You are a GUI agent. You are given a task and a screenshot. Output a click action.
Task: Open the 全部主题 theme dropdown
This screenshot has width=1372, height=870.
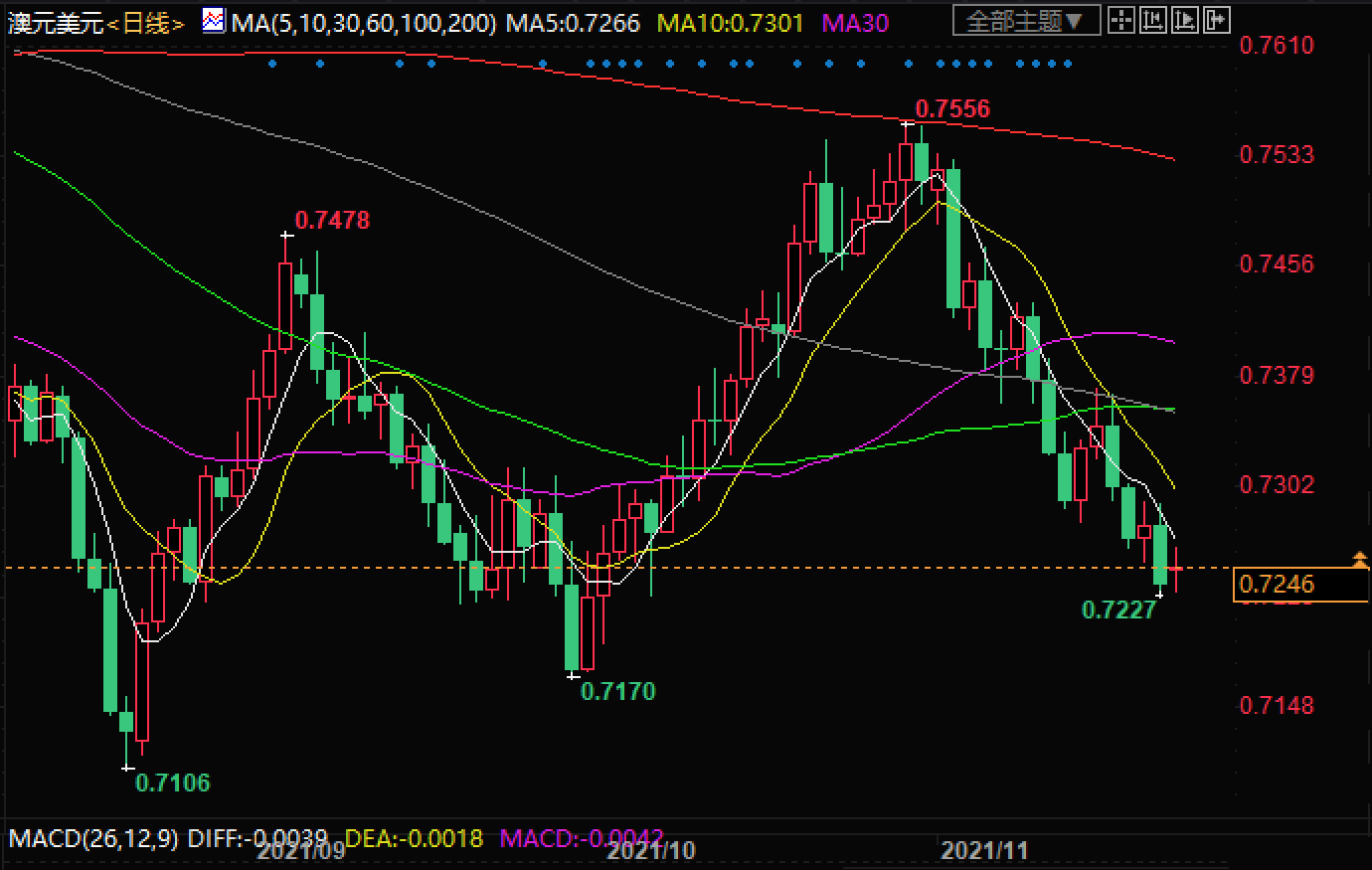(1026, 20)
